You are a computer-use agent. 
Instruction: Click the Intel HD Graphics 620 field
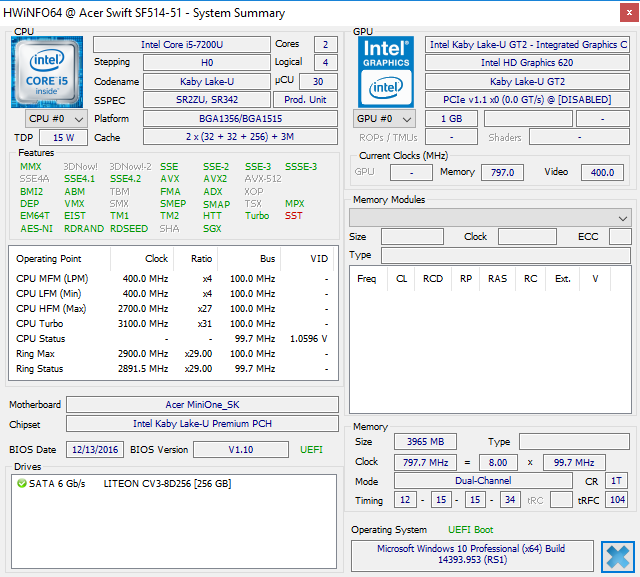tap(526, 63)
